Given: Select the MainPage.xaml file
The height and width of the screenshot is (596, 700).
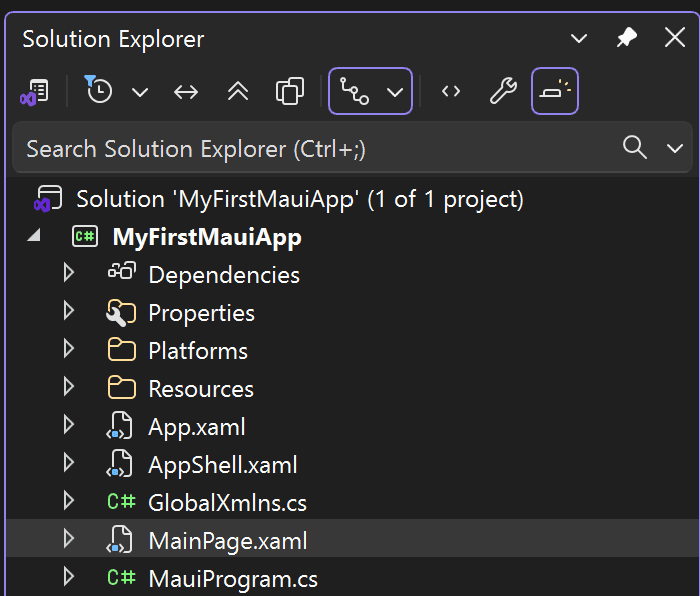Looking at the screenshot, I should click(228, 541).
